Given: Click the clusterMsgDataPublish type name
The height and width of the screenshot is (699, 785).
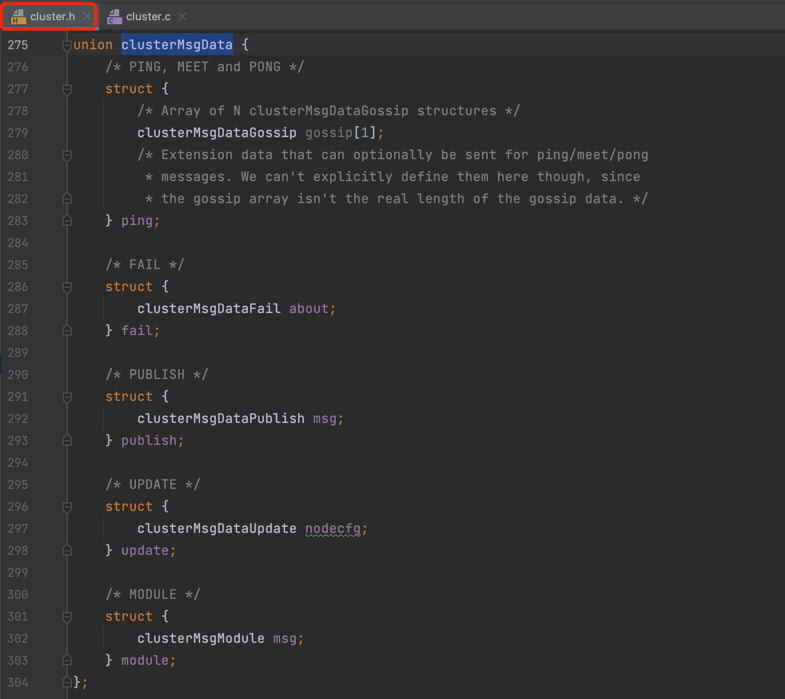Looking at the screenshot, I should [x=221, y=419].
